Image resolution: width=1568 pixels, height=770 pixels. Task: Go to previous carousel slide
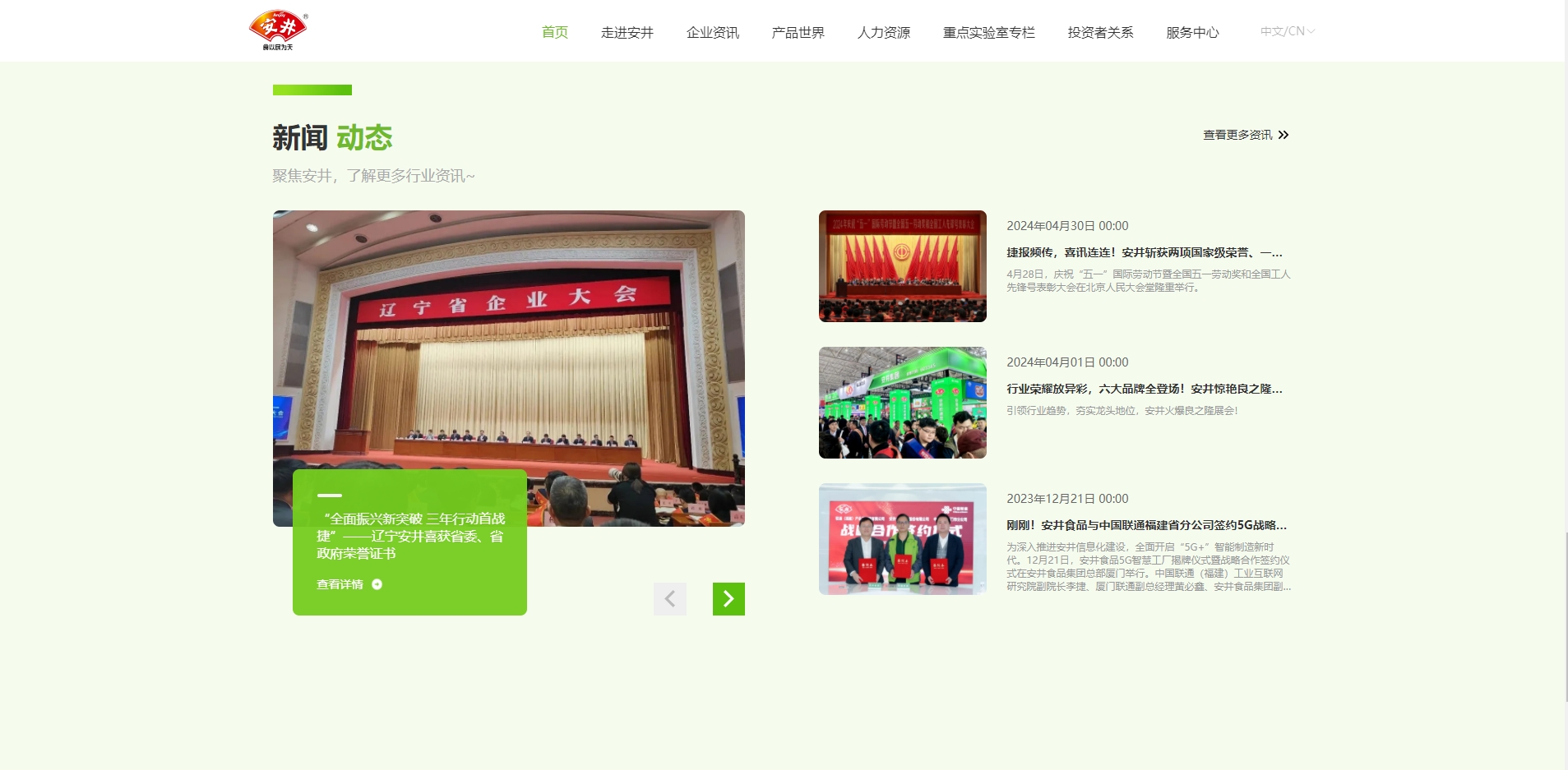click(x=670, y=599)
